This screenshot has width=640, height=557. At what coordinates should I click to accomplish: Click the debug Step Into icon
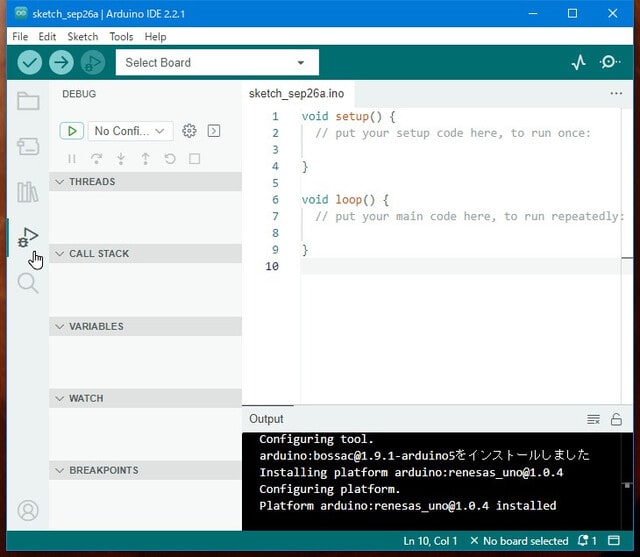pyautogui.click(x=121, y=159)
